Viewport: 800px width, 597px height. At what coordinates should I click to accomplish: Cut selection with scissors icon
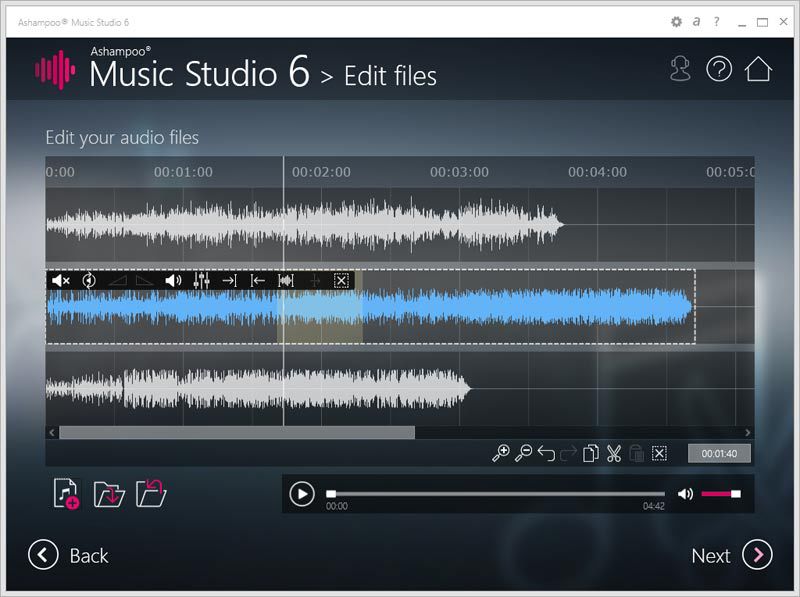(614, 453)
